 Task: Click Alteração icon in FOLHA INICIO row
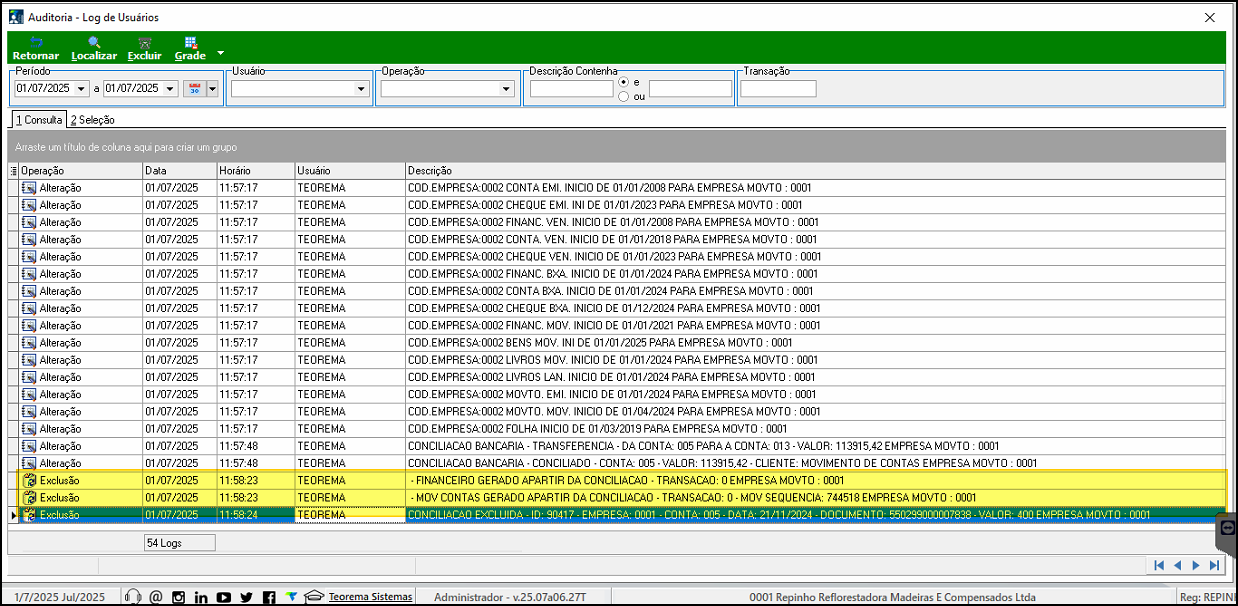(x=29, y=428)
